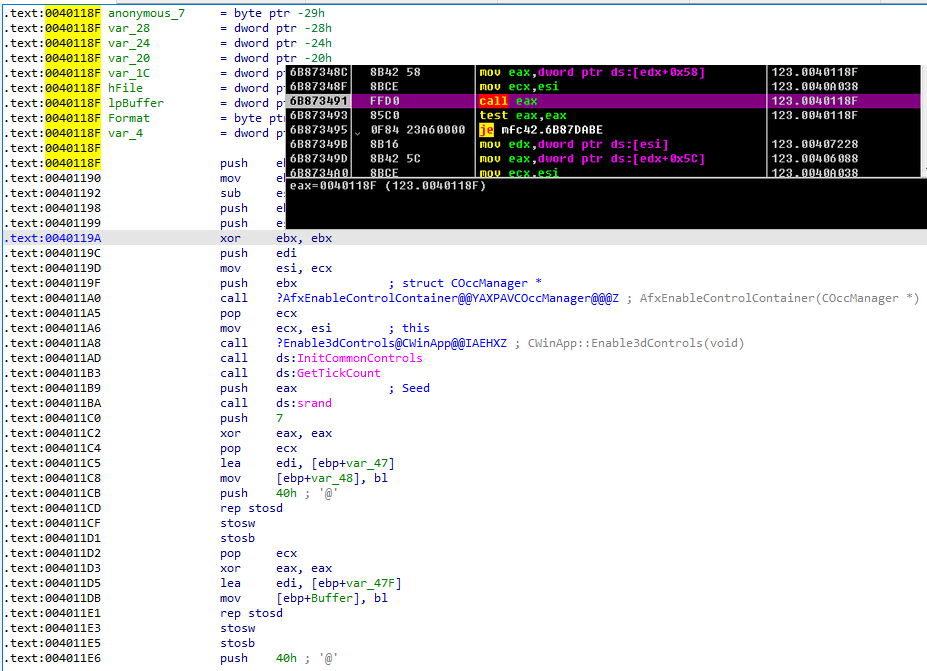The height and width of the screenshot is (671, 927).
Task: Click address .text:00401190
Action: tap(53, 179)
